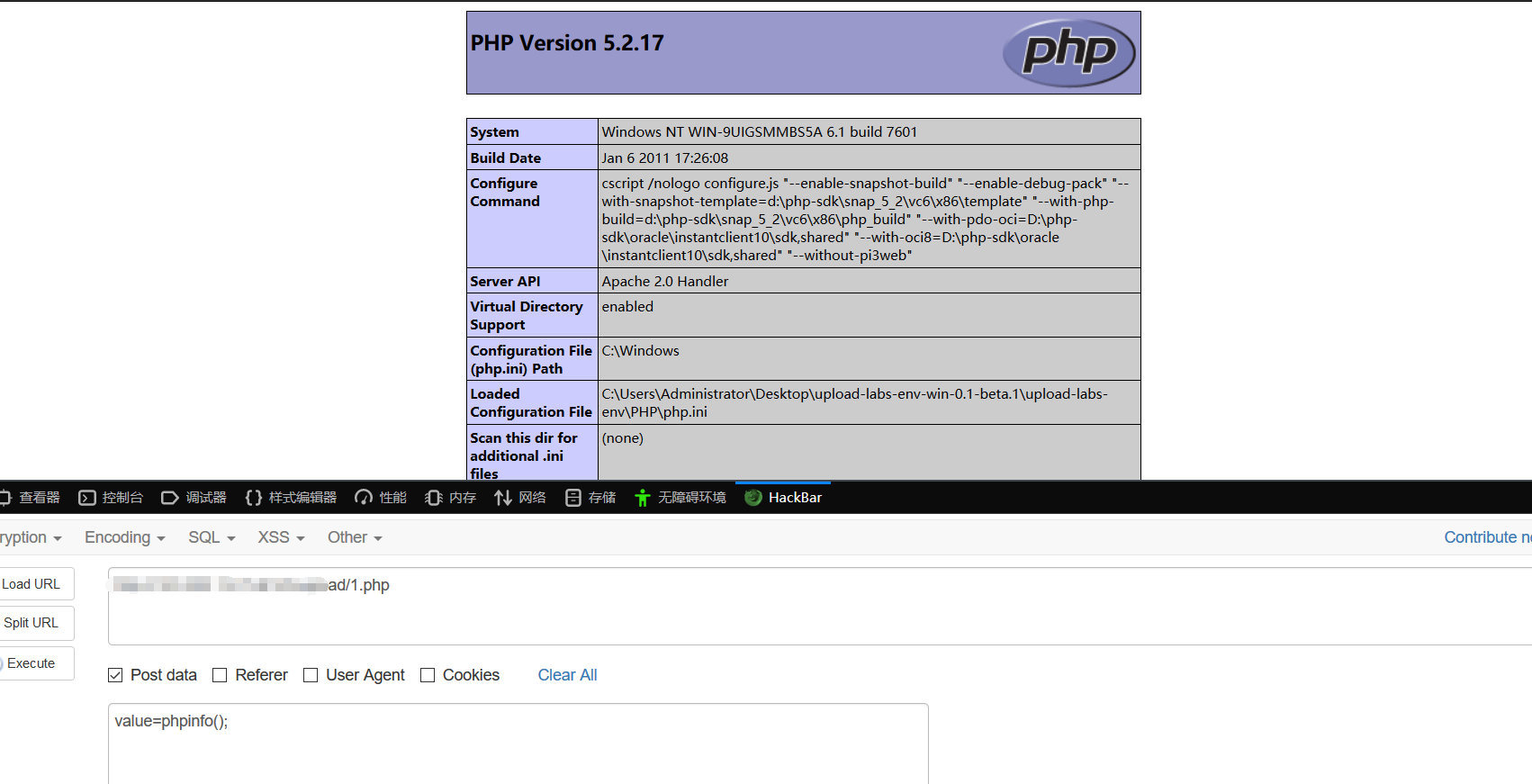The image size is (1532, 784).
Task: Click the Storage database icon
Action: point(572,498)
